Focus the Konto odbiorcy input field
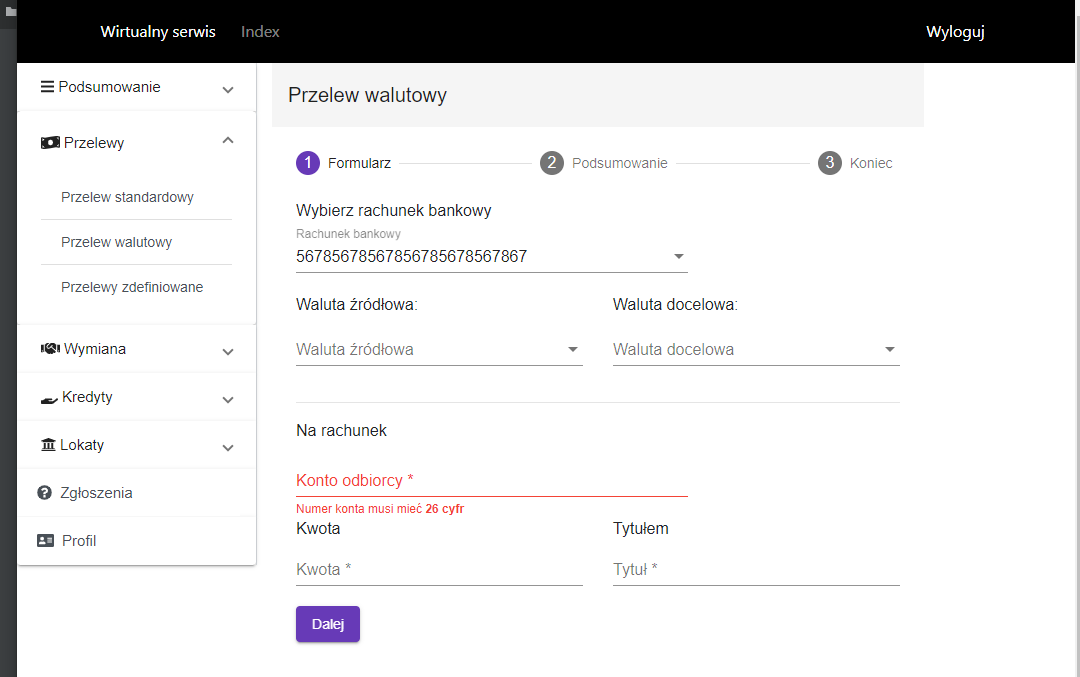 [491, 481]
